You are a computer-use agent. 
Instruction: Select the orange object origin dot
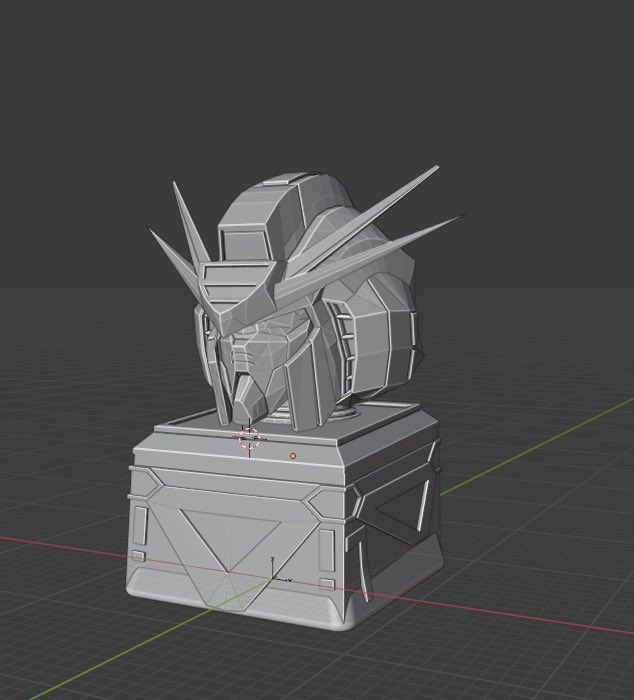pos(293,456)
